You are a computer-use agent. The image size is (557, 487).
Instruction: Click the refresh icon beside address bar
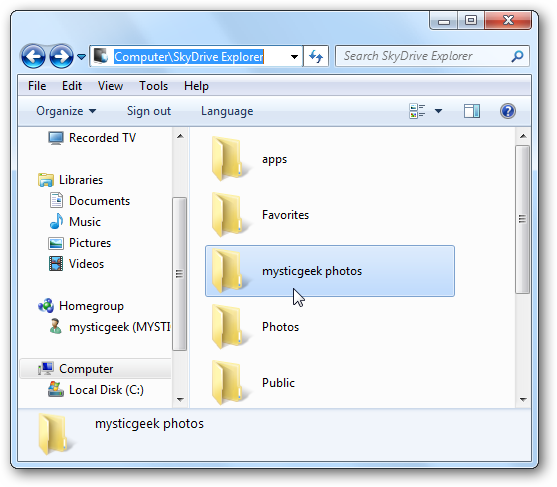[x=316, y=56]
